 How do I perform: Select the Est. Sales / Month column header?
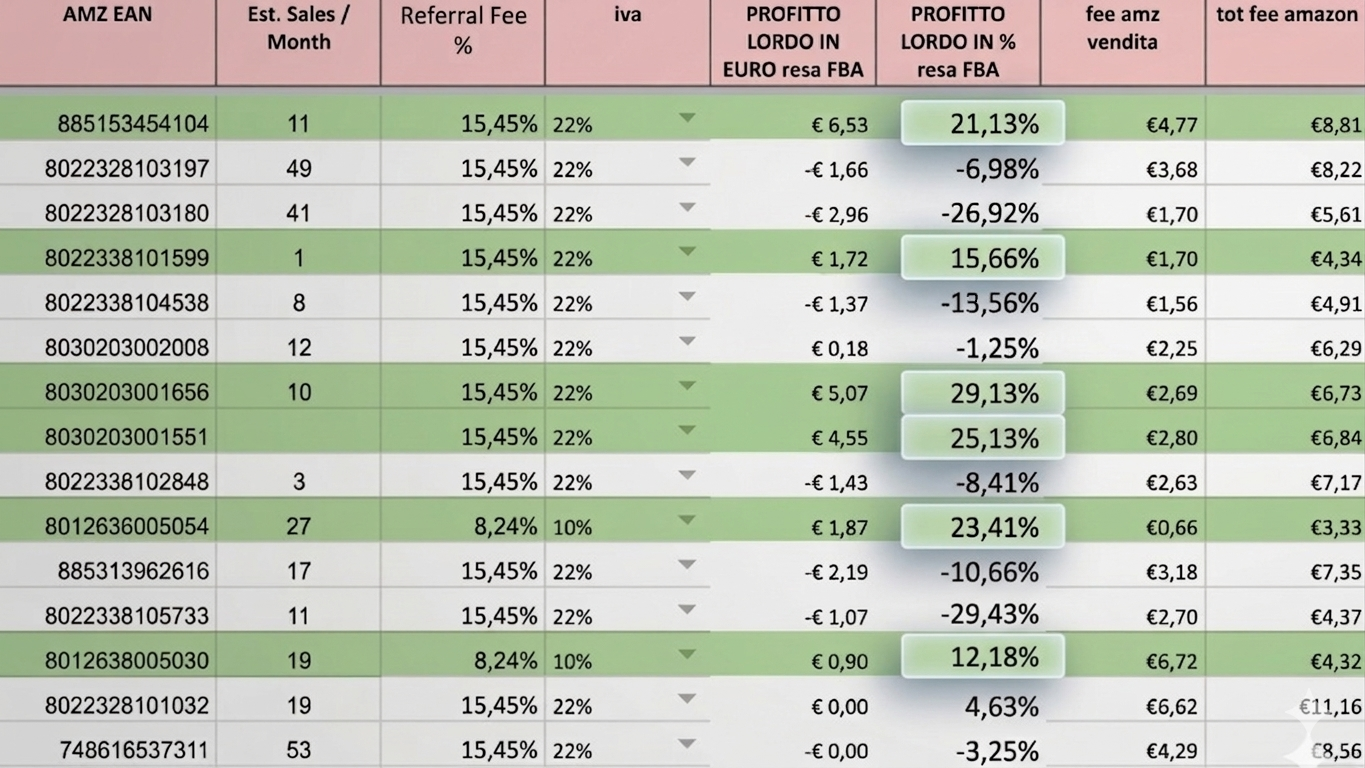297,28
